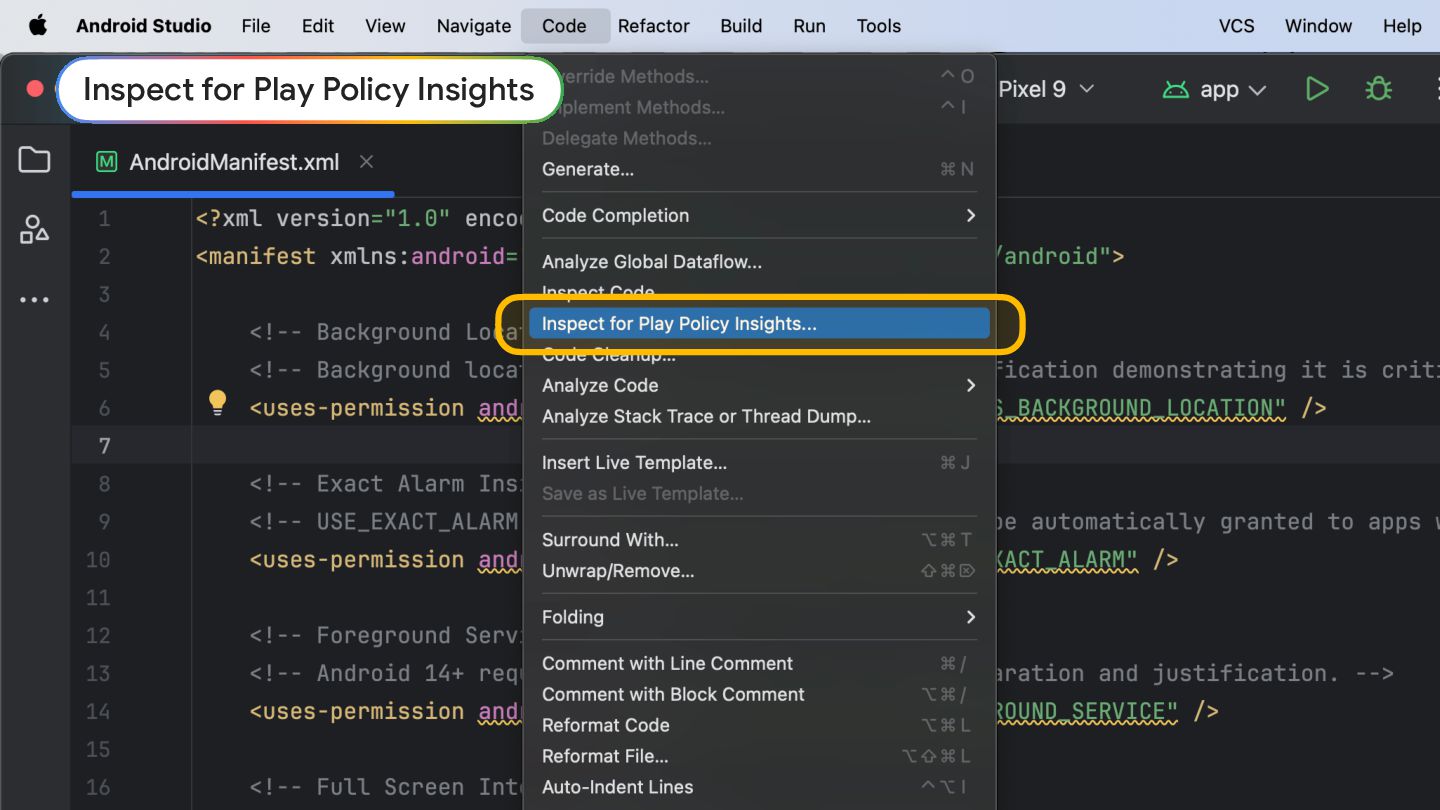Image resolution: width=1440 pixels, height=810 pixels.
Task: Click the Android app configuration icon
Action: tap(1175, 90)
